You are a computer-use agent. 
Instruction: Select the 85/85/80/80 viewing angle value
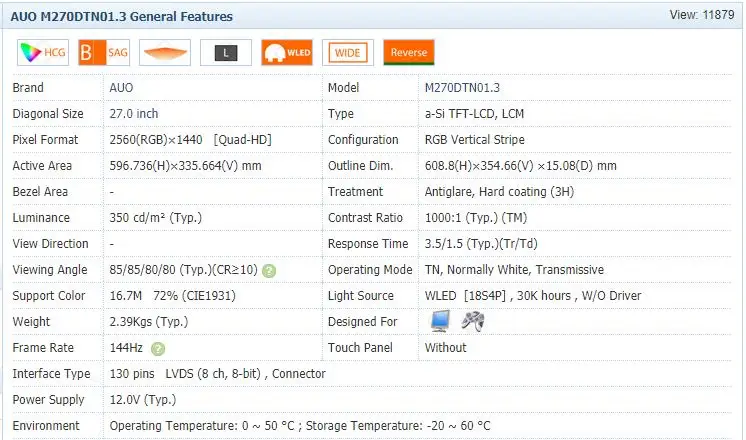click(183, 270)
